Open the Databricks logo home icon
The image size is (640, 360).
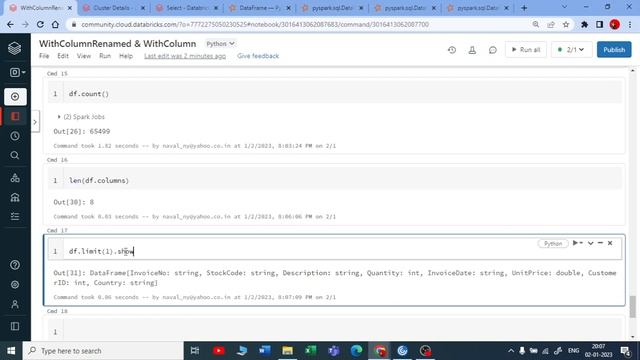point(15,49)
